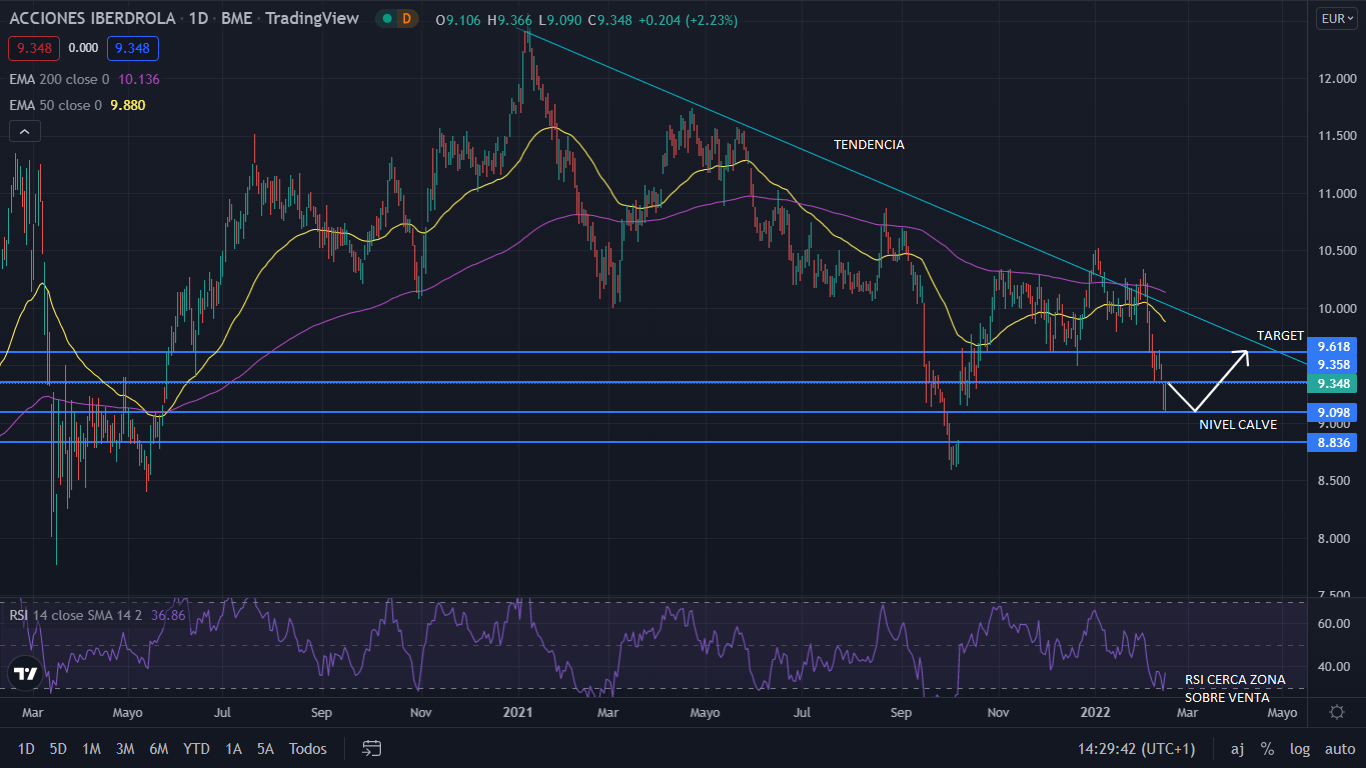This screenshot has width=1366, height=768.
Task: Click the Todos range button
Action: pos(307,748)
